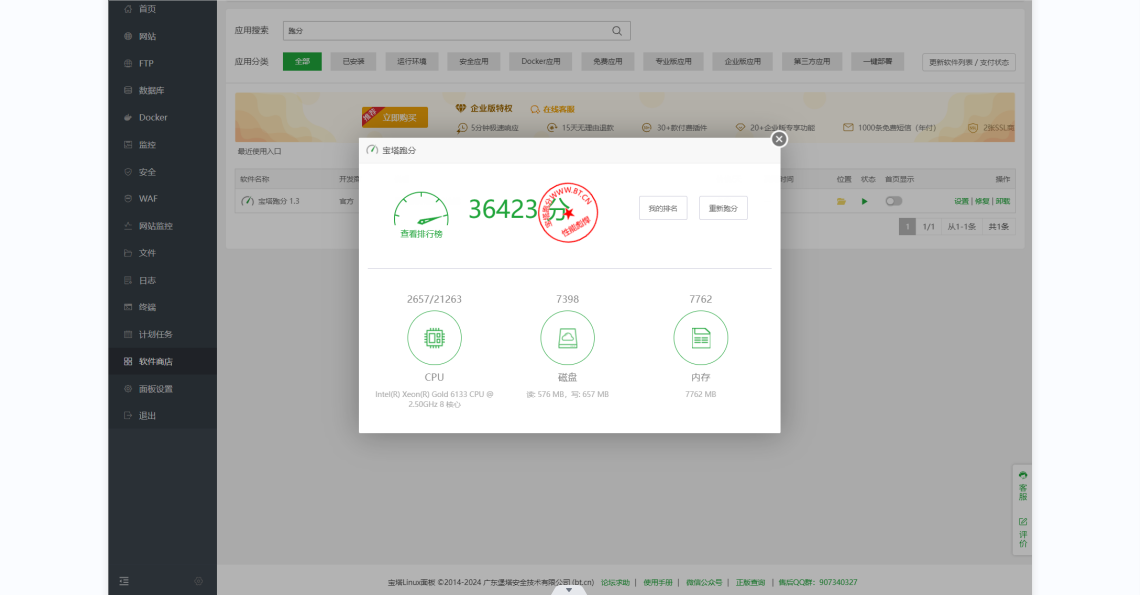Click 修复 repair link in the 宝塔跑分 row

pyautogui.click(x=982, y=201)
